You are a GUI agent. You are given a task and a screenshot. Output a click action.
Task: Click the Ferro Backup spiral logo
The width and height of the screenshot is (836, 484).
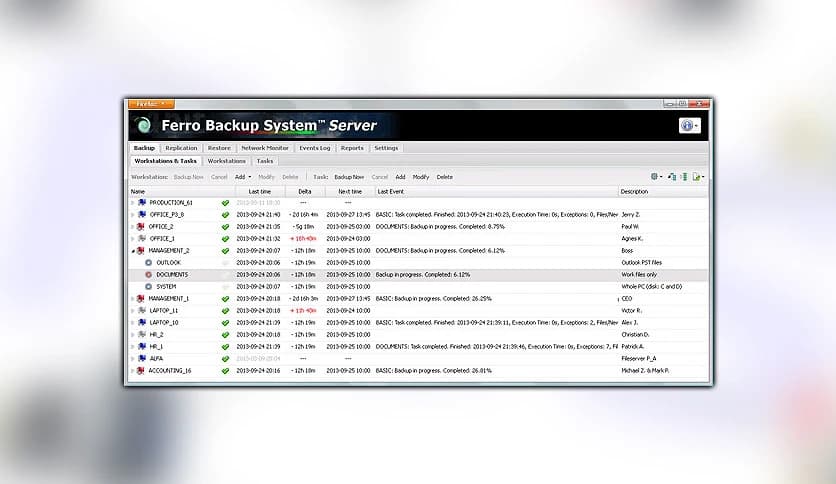[x=143, y=126]
